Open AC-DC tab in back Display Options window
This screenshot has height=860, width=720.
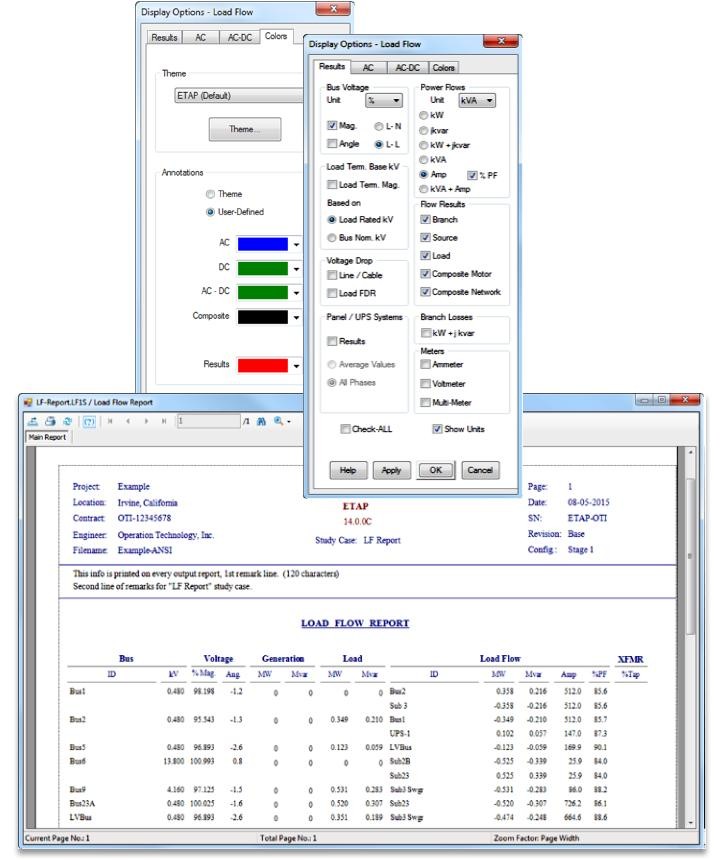pyautogui.click(x=240, y=37)
